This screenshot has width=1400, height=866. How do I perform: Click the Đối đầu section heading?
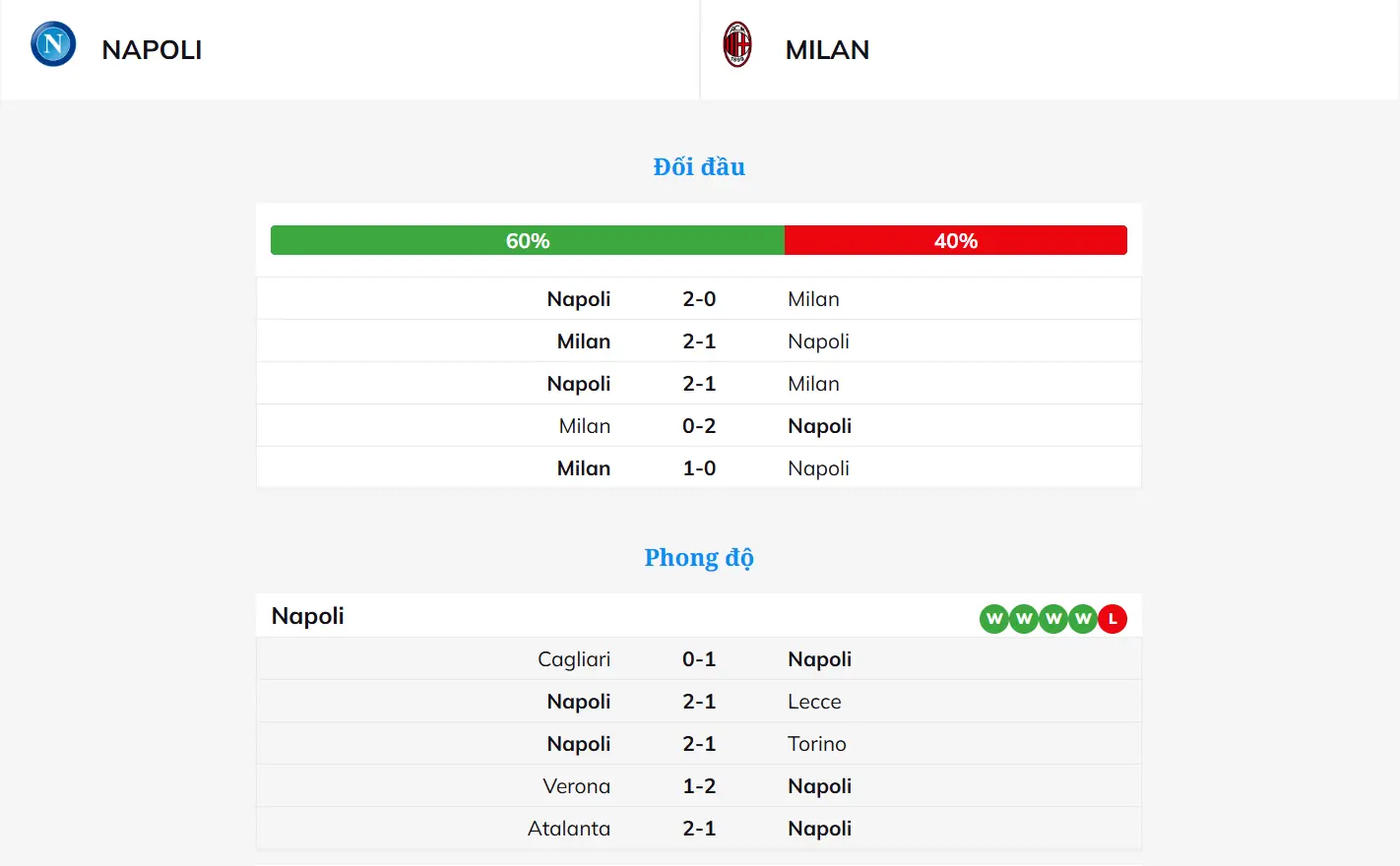(699, 167)
